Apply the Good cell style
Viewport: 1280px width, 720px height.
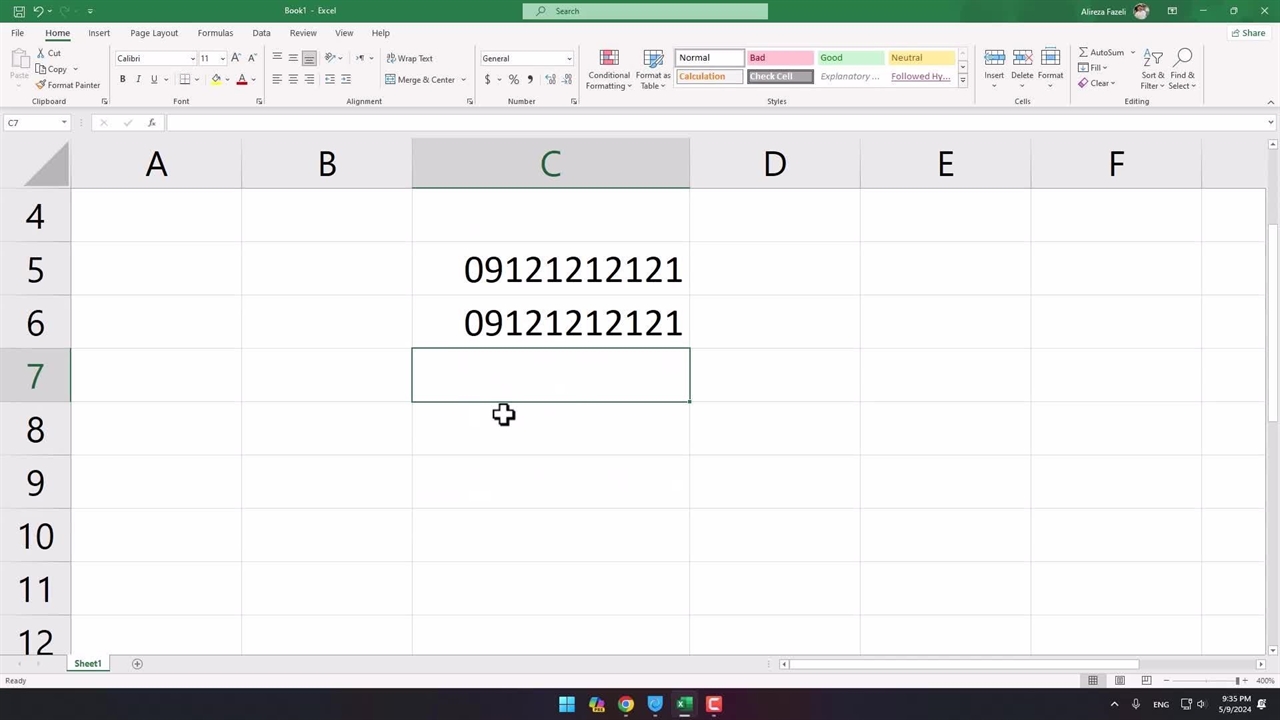[x=850, y=58]
